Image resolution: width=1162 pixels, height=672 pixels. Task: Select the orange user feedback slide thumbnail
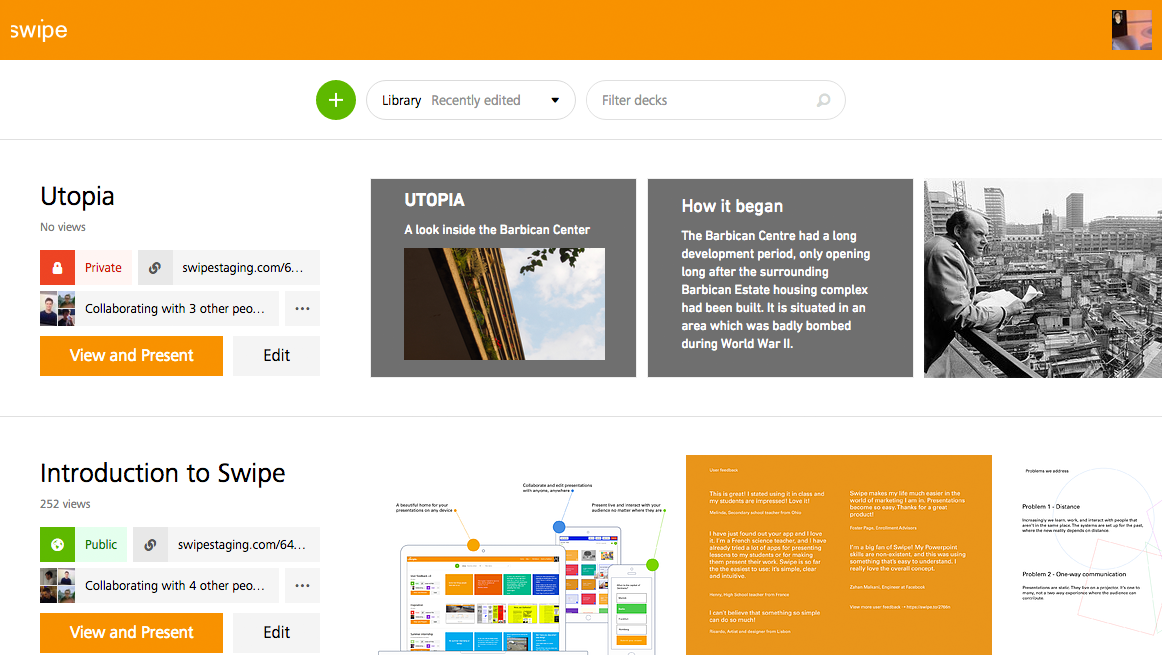(x=838, y=555)
